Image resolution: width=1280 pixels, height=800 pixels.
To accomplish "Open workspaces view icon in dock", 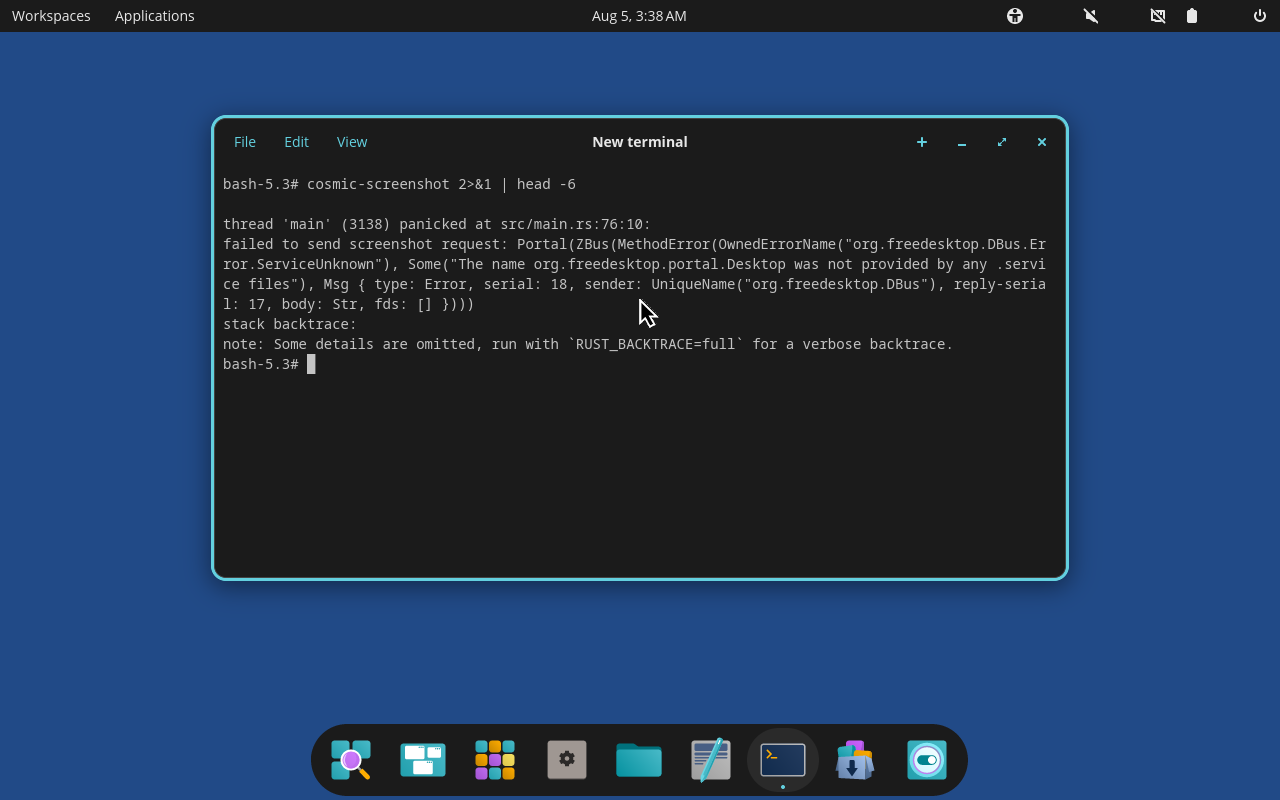I will [423, 760].
